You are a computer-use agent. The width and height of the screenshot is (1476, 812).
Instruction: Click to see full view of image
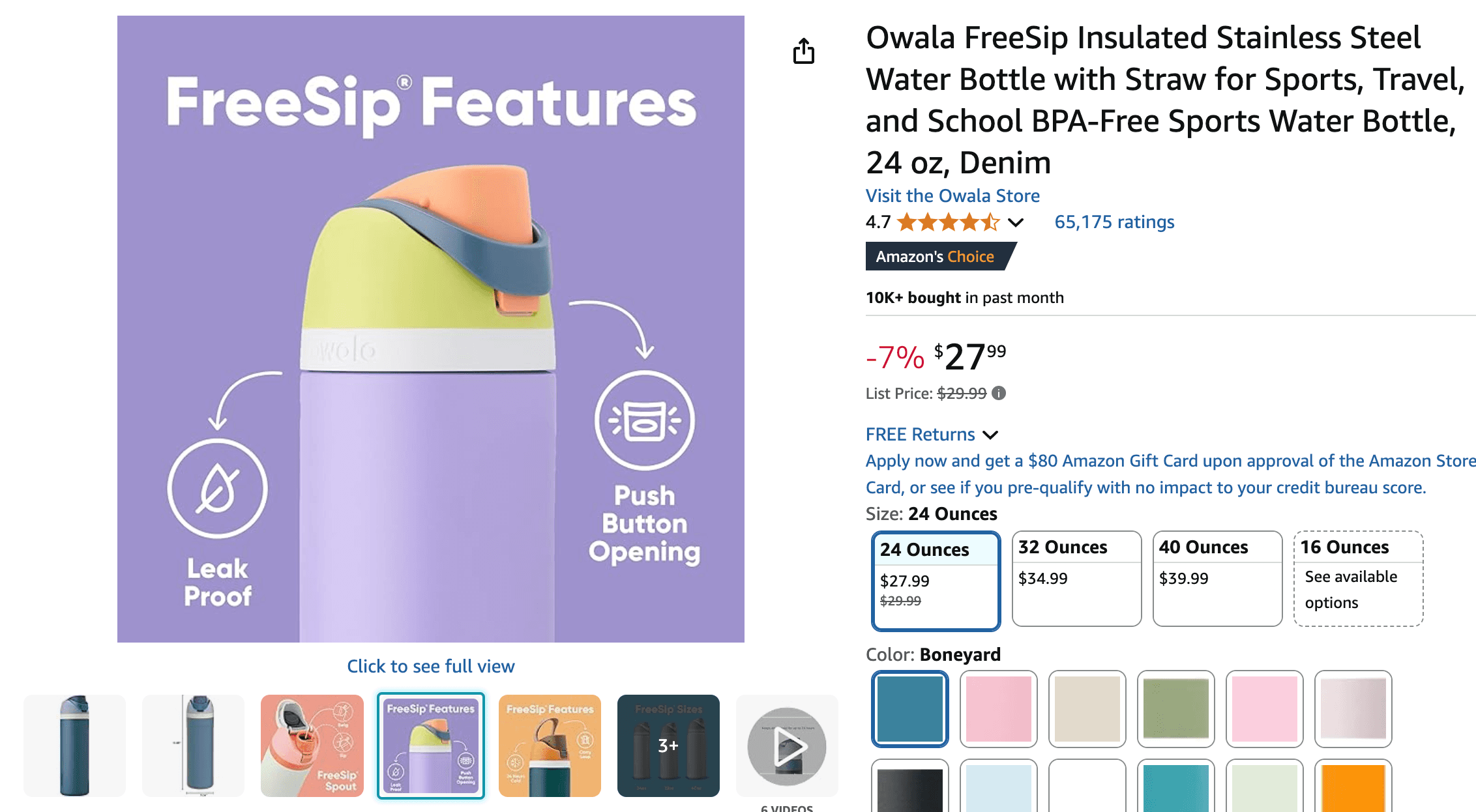point(430,666)
